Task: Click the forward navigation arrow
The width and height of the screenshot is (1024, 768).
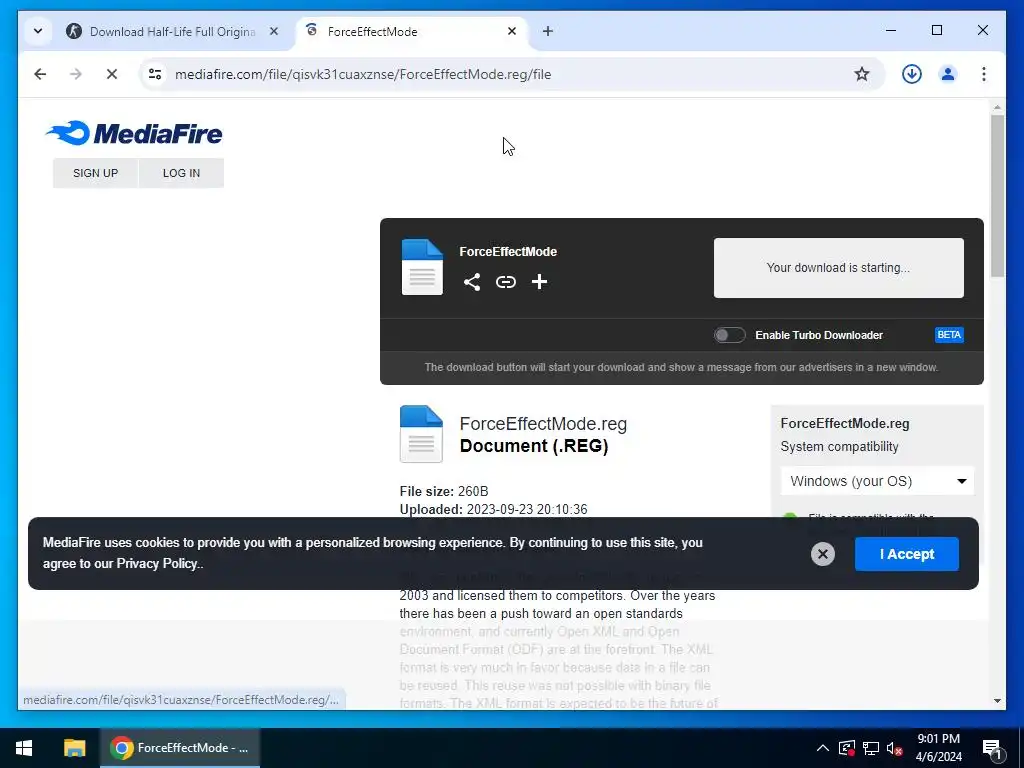Action: pos(76,74)
